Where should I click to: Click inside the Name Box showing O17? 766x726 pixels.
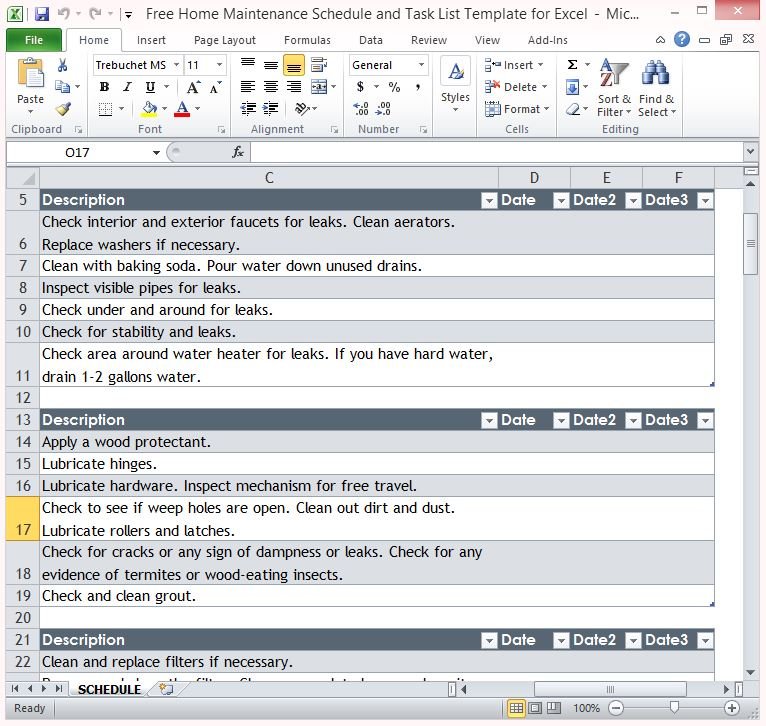(78, 152)
